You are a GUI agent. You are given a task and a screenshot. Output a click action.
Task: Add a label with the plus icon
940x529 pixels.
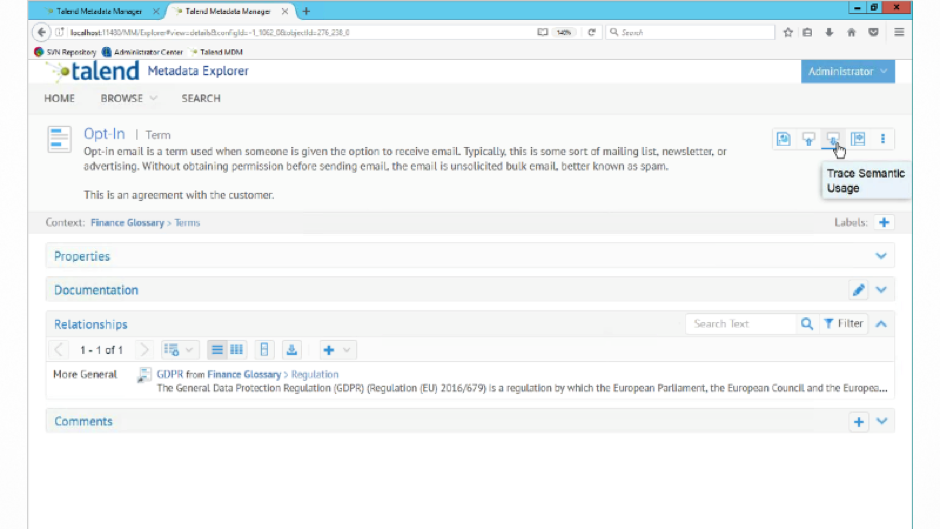coord(884,223)
